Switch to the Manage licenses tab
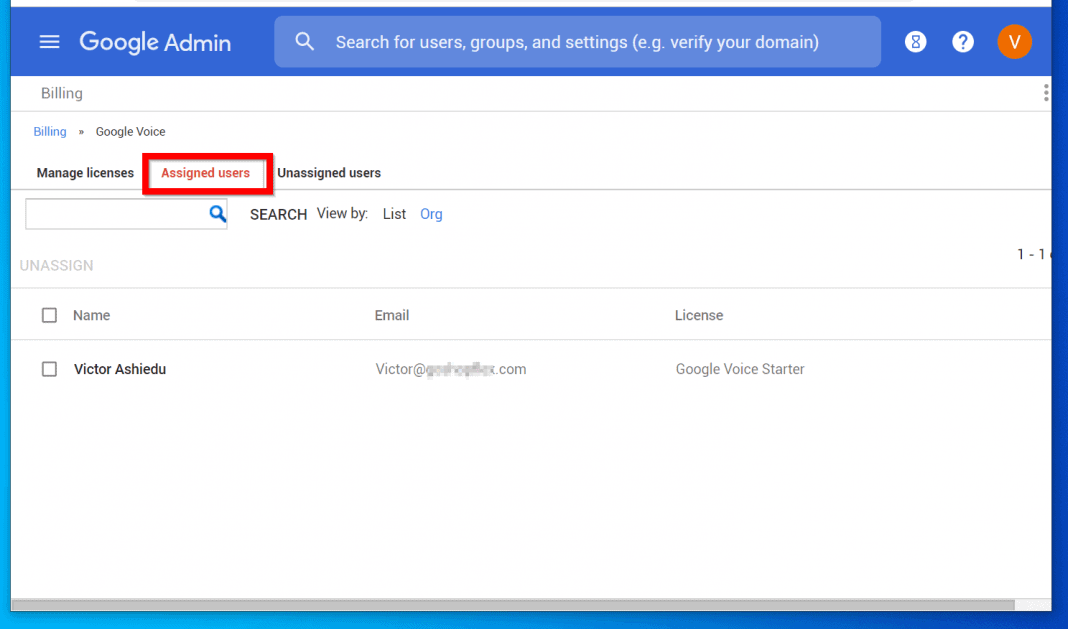The width and height of the screenshot is (1068, 629). tap(84, 172)
